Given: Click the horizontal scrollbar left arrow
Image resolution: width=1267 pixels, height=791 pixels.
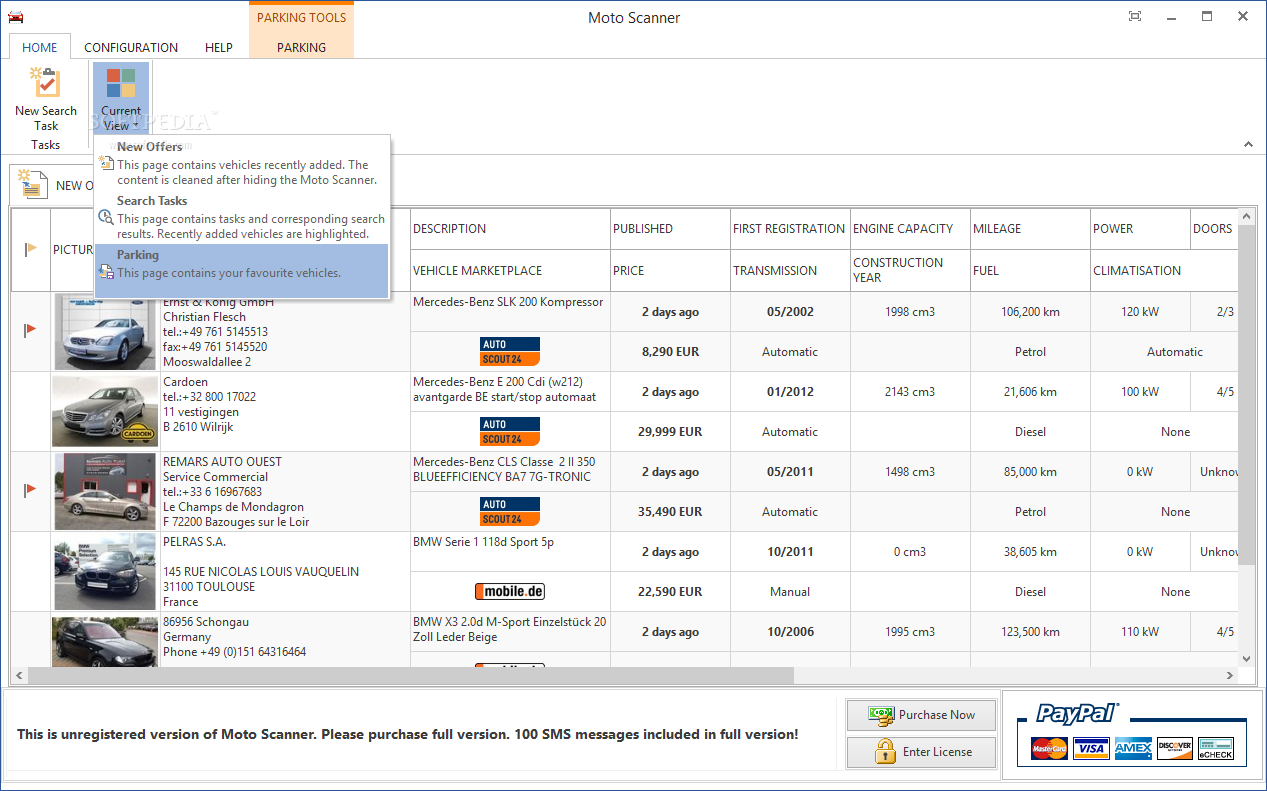Looking at the screenshot, I should coord(20,676).
